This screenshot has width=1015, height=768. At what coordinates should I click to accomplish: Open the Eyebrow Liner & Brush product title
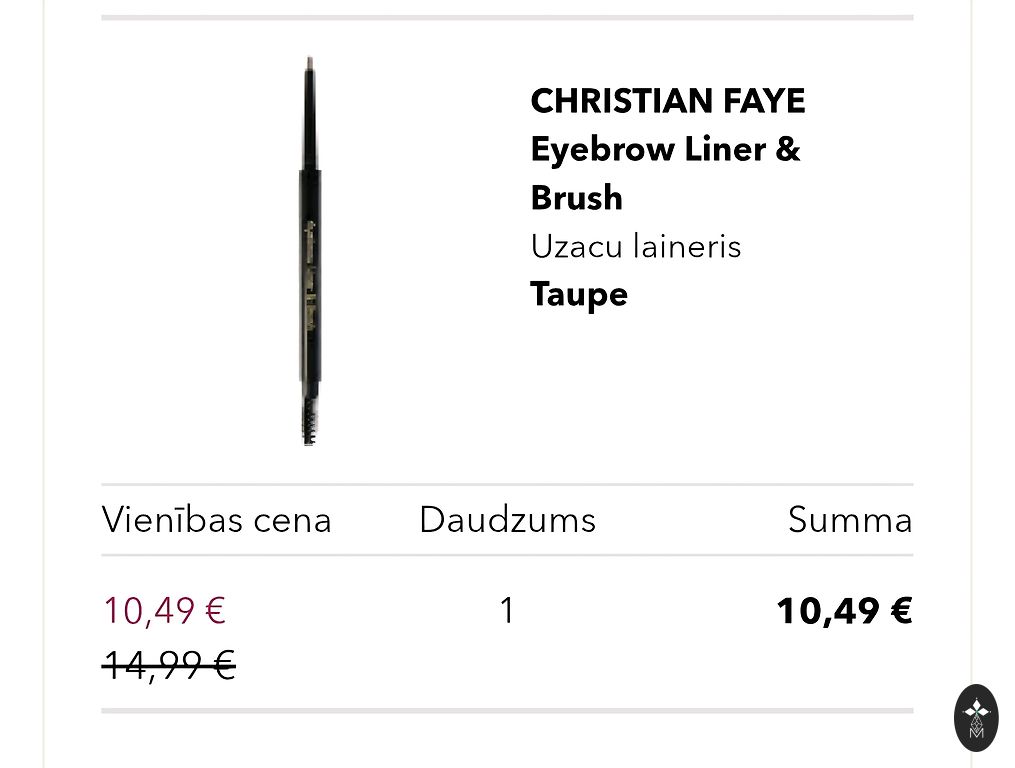tap(665, 150)
